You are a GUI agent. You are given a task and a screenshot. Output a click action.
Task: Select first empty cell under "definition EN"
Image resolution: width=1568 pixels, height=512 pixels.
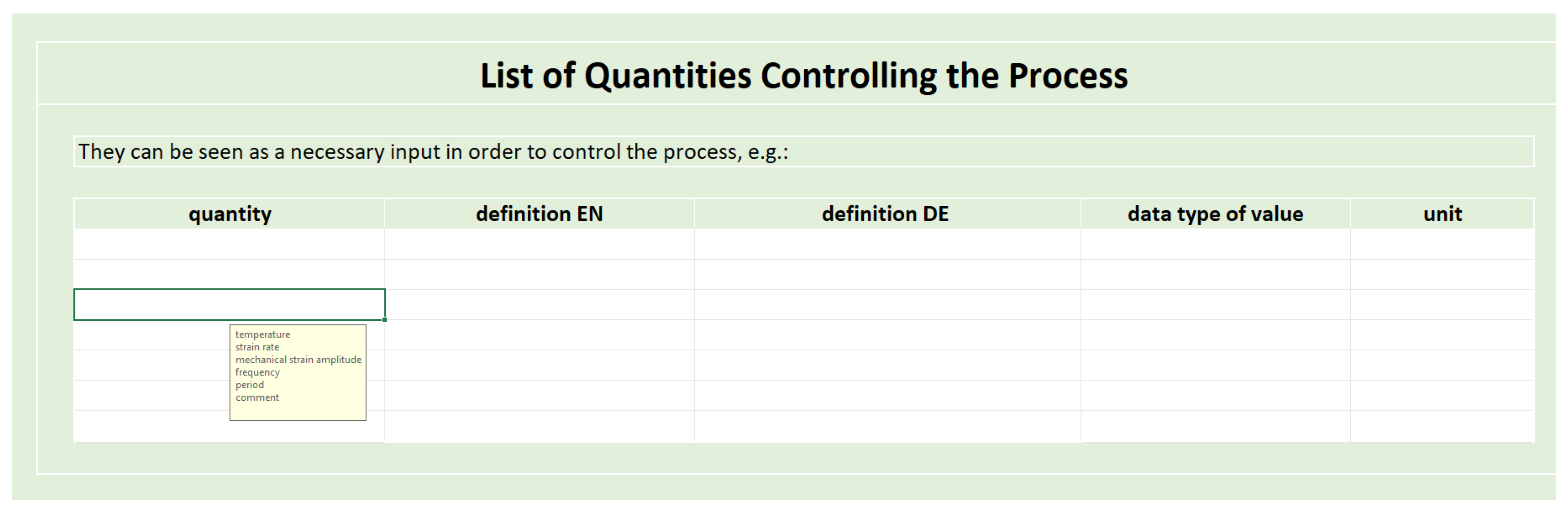(538, 244)
